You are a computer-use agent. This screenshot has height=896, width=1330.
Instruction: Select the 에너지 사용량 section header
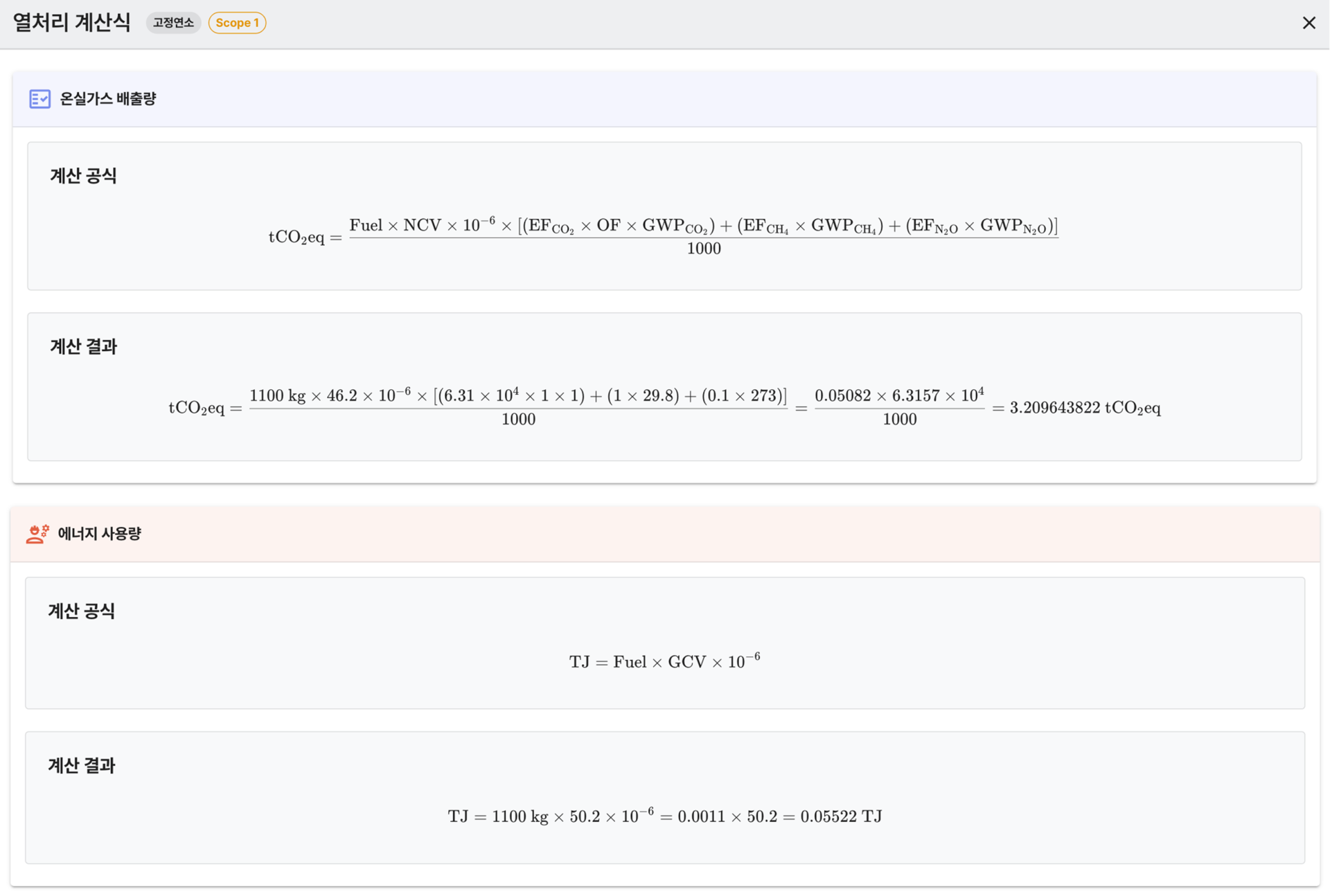click(100, 534)
